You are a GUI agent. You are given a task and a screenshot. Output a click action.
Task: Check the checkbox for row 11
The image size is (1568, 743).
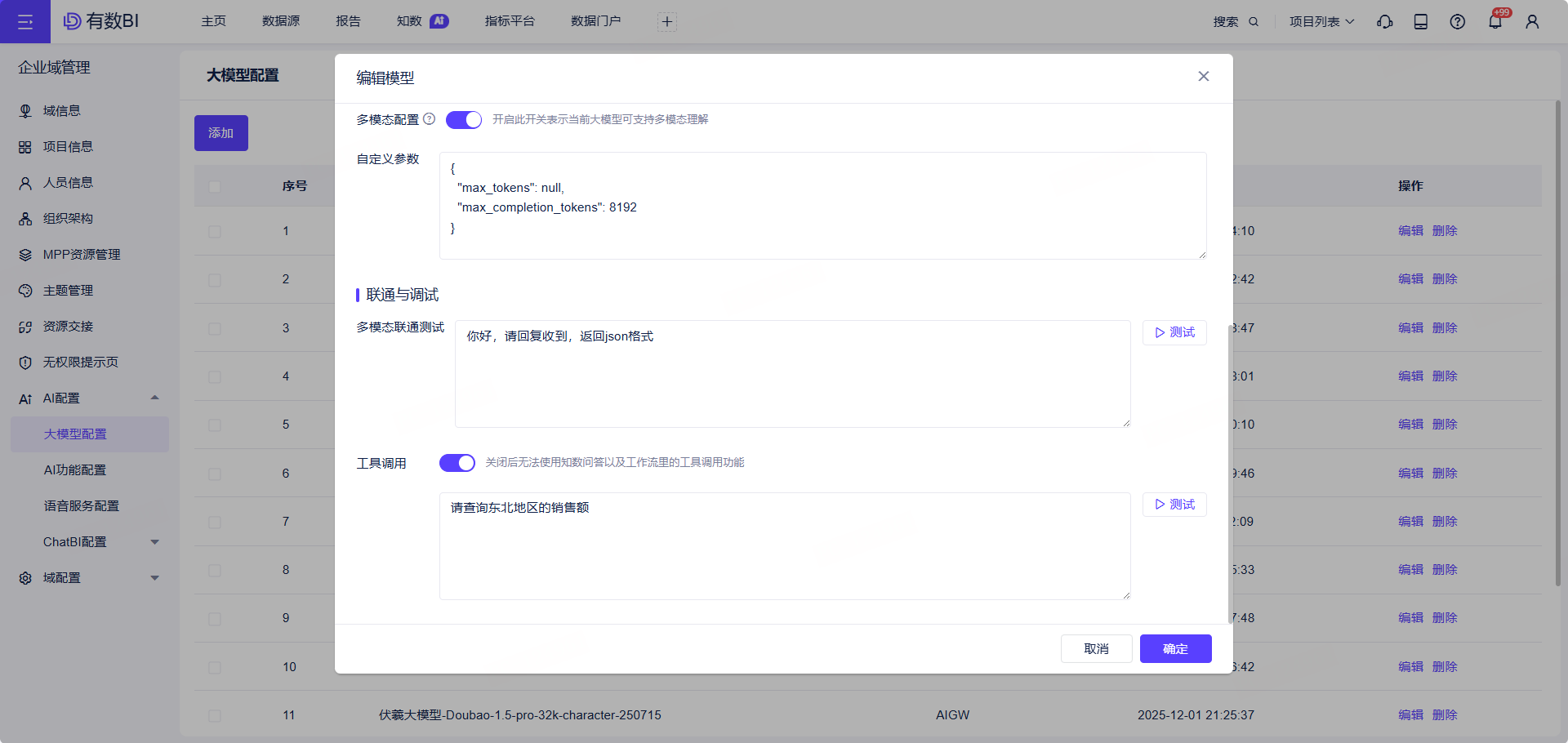(215, 716)
